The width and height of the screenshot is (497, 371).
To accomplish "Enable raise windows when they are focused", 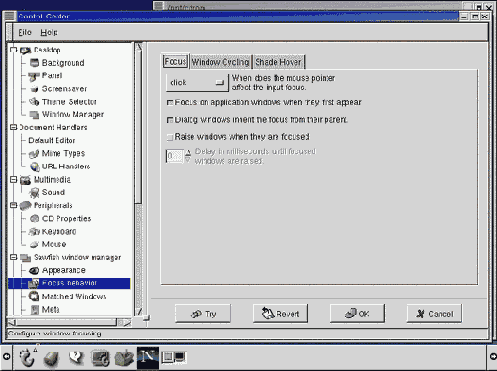I will (170, 137).
